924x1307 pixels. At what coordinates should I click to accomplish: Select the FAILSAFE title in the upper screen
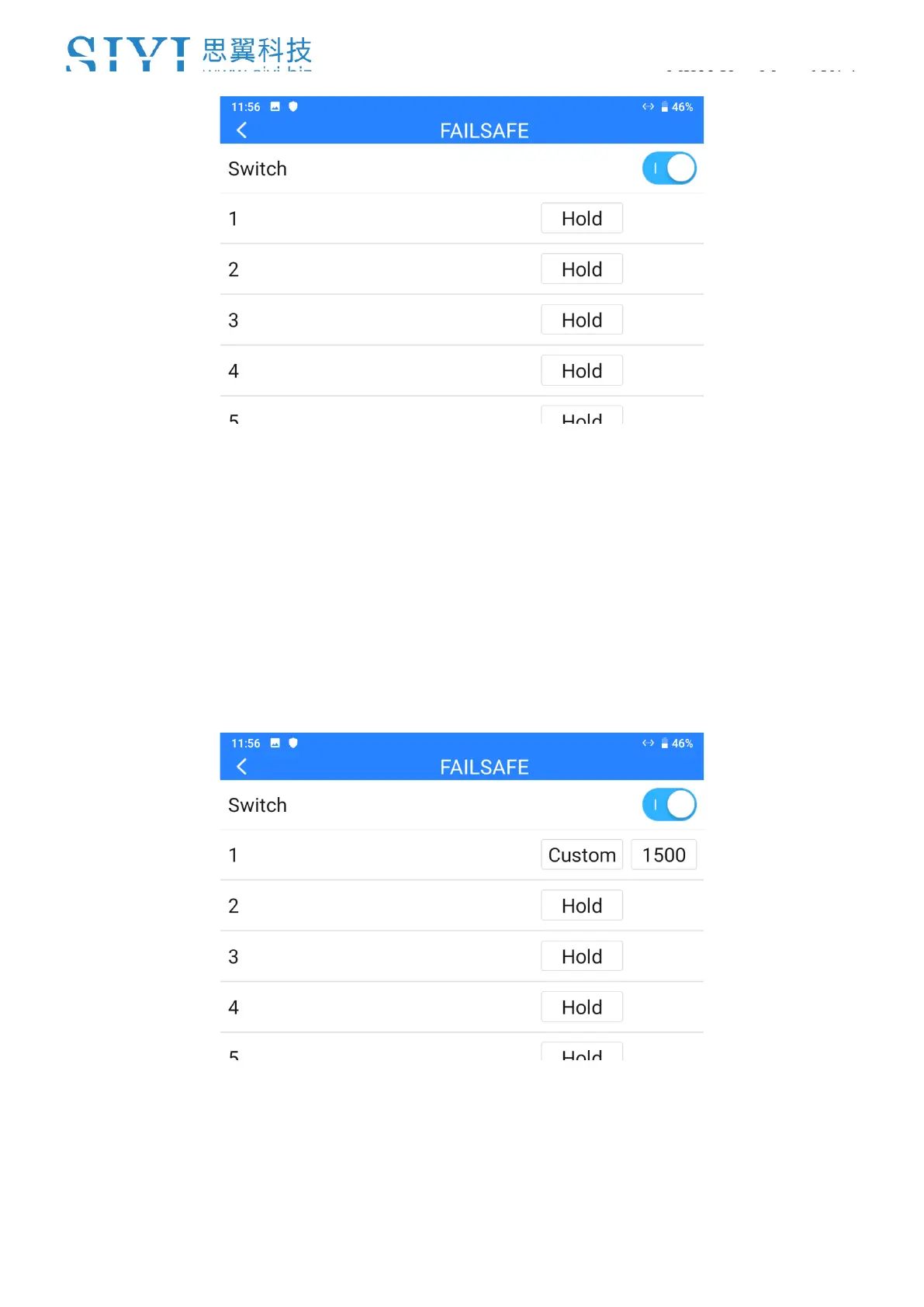(x=484, y=131)
